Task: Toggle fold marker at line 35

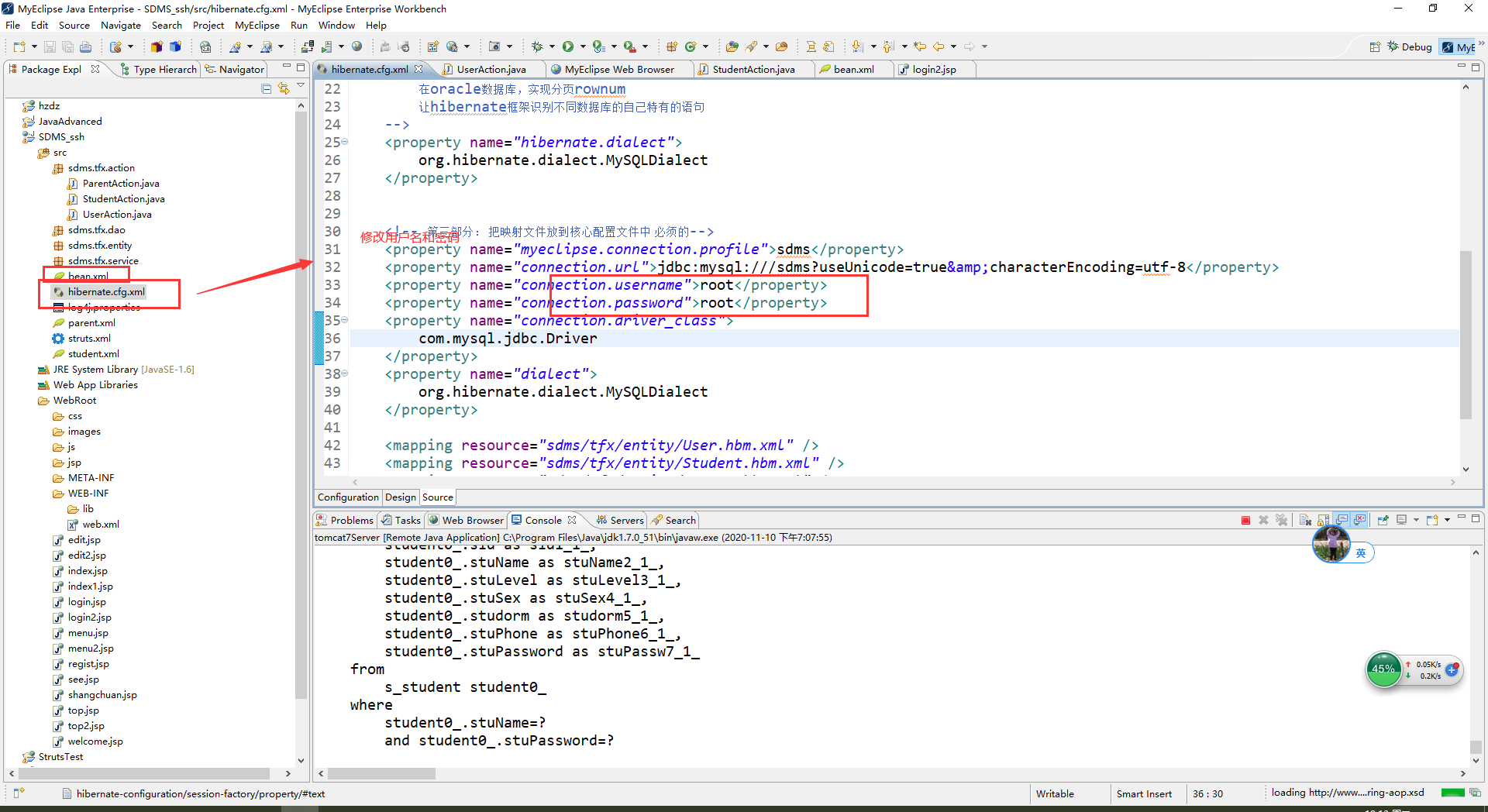Action: 345,320
